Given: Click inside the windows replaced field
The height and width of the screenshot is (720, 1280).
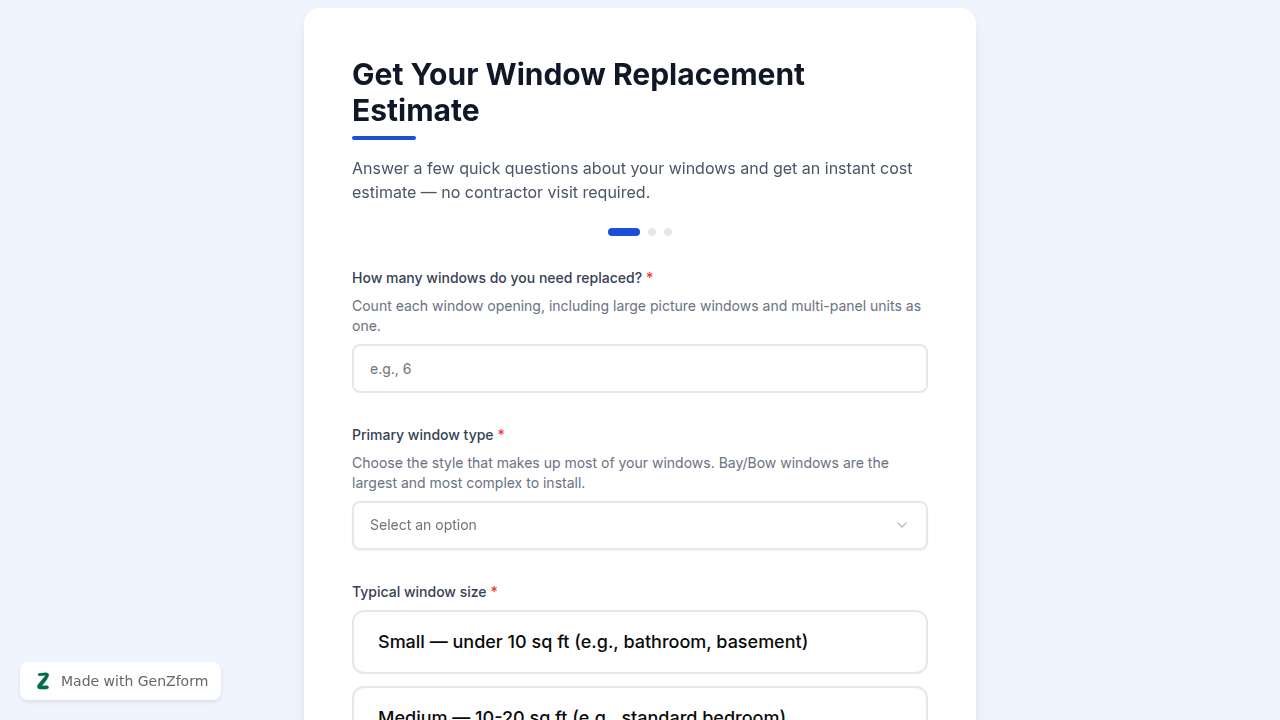Looking at the screenshot, I should (639, 368).
